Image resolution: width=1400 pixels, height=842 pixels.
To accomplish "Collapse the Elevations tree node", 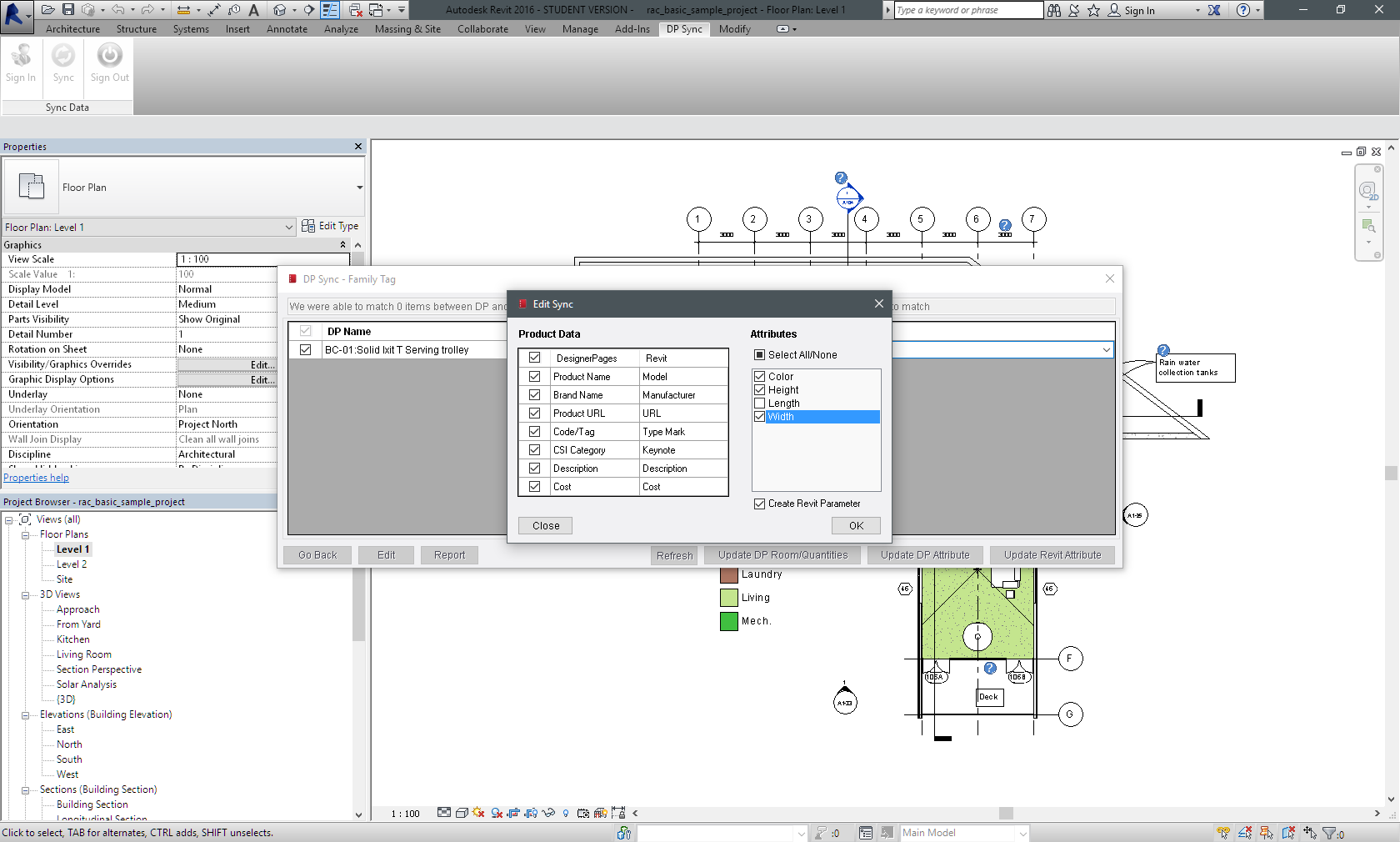I will point(26,714).
